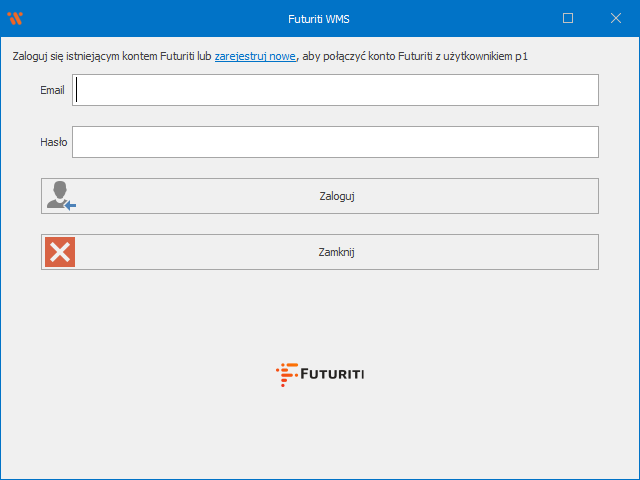Screen dimensions: 640x480
Task: Close the window using title bar X
Action: [x=616, y=18]
